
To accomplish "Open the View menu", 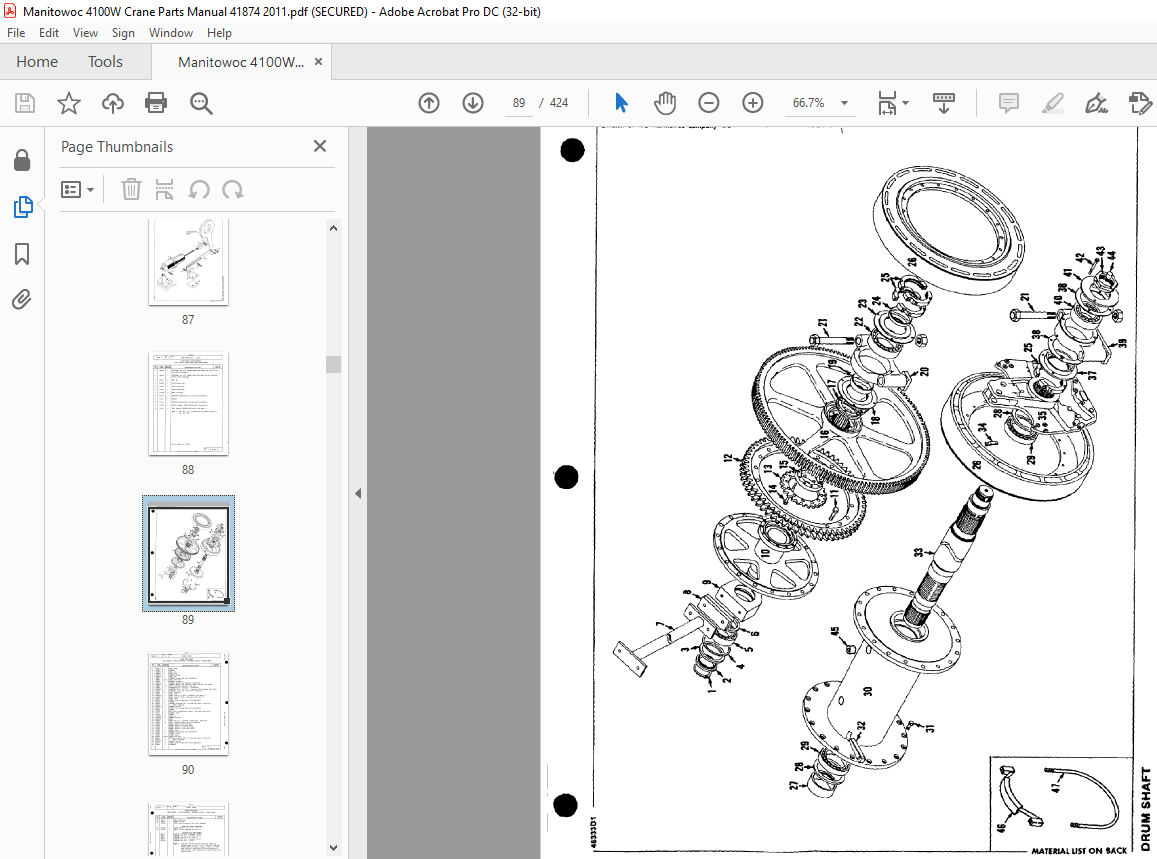I will click(x=85, y=32).
